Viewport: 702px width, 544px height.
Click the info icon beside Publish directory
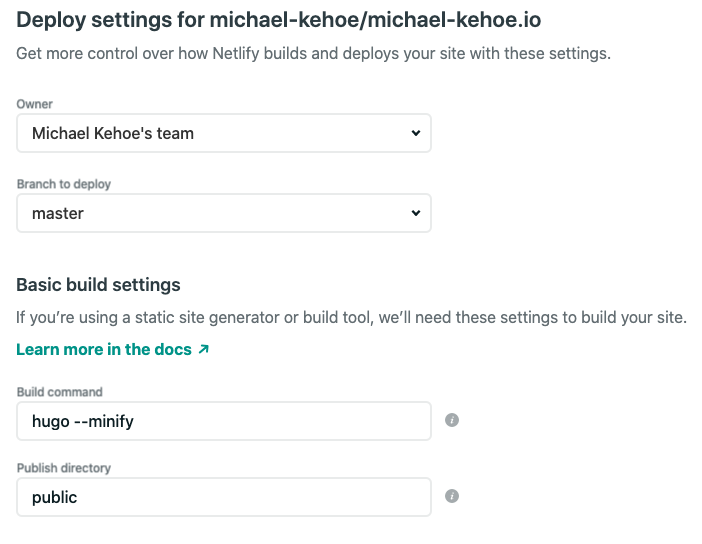[x=451, y=496]
